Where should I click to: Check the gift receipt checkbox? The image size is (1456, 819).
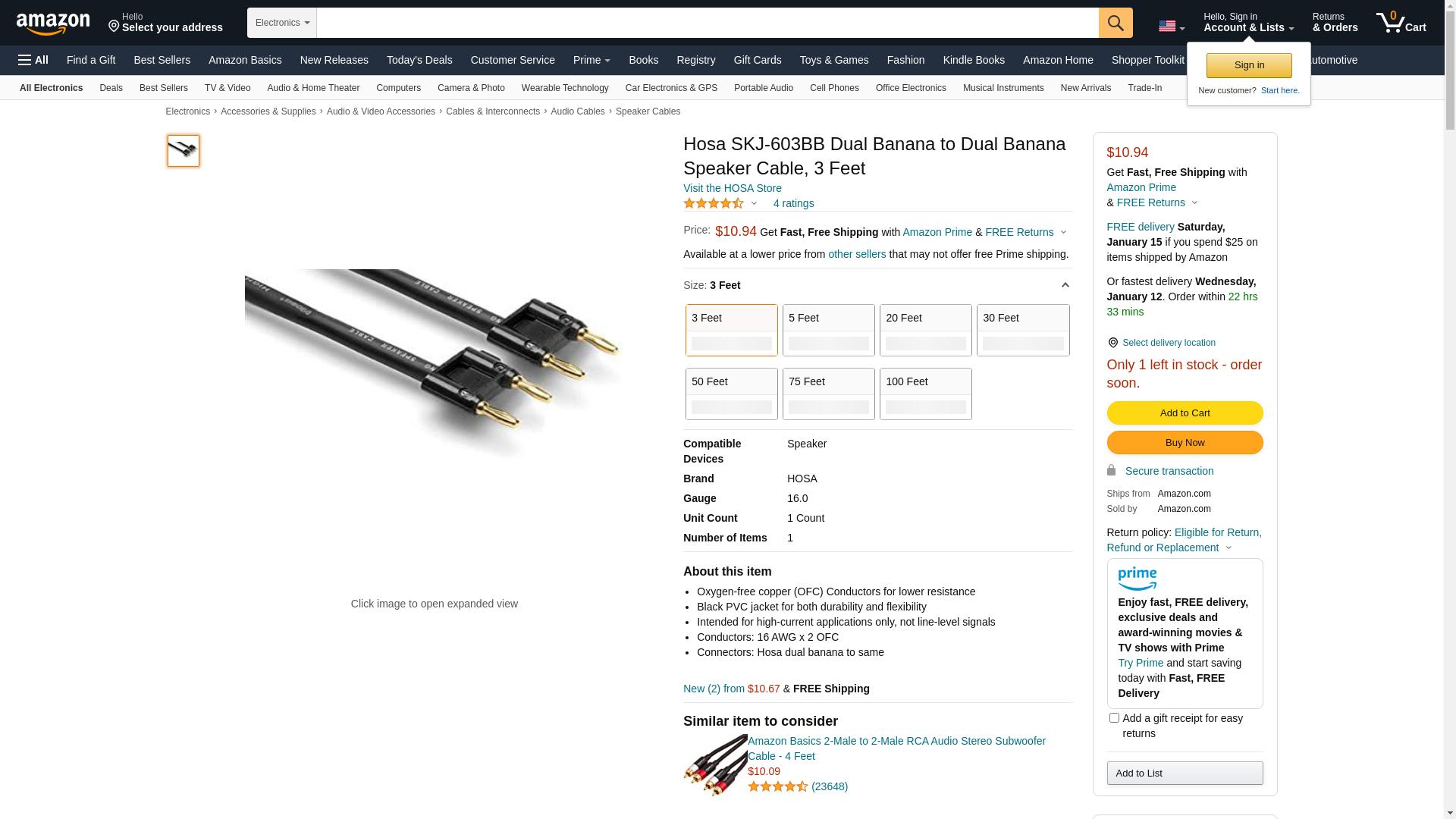pos(1114,717)
